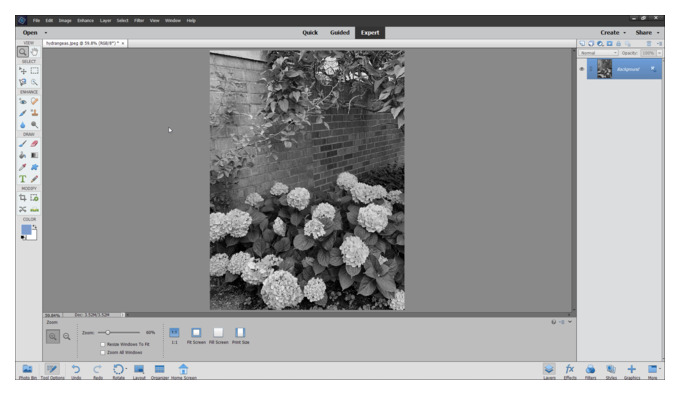The height and width of the screenshot is (395, 680).
Task: Reset colors to default black and white
Action: (x=23, y=238)
